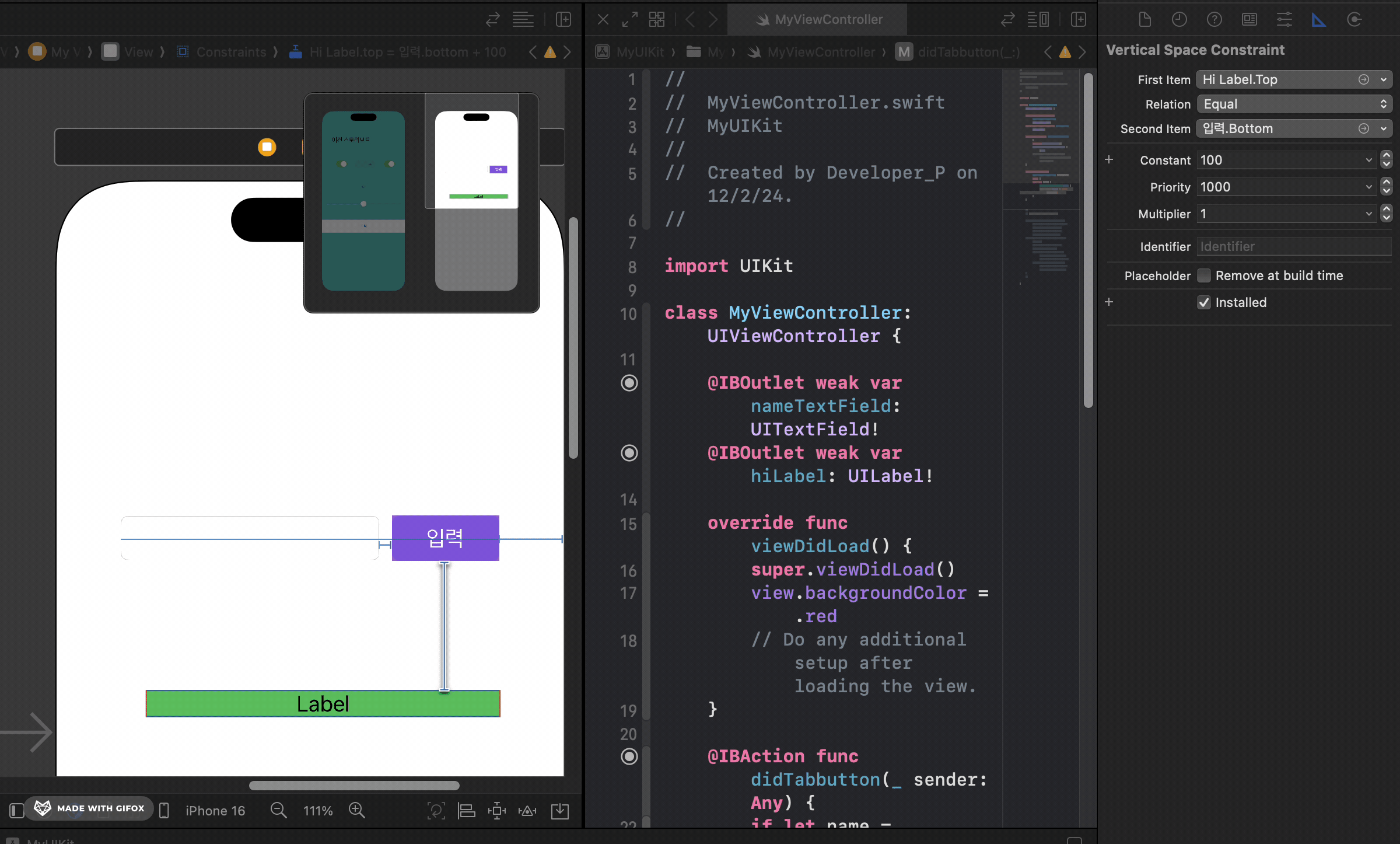Open the Quick Help inspector icon
The height and width of the screenshot is (844, 1400).
point(1214,20)
